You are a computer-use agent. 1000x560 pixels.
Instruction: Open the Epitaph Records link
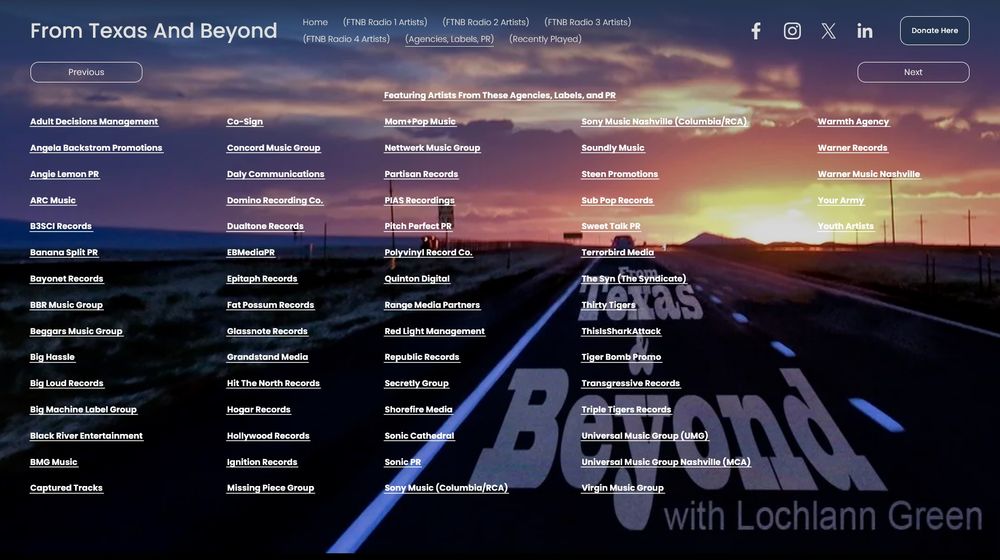[x=262, y=278]
